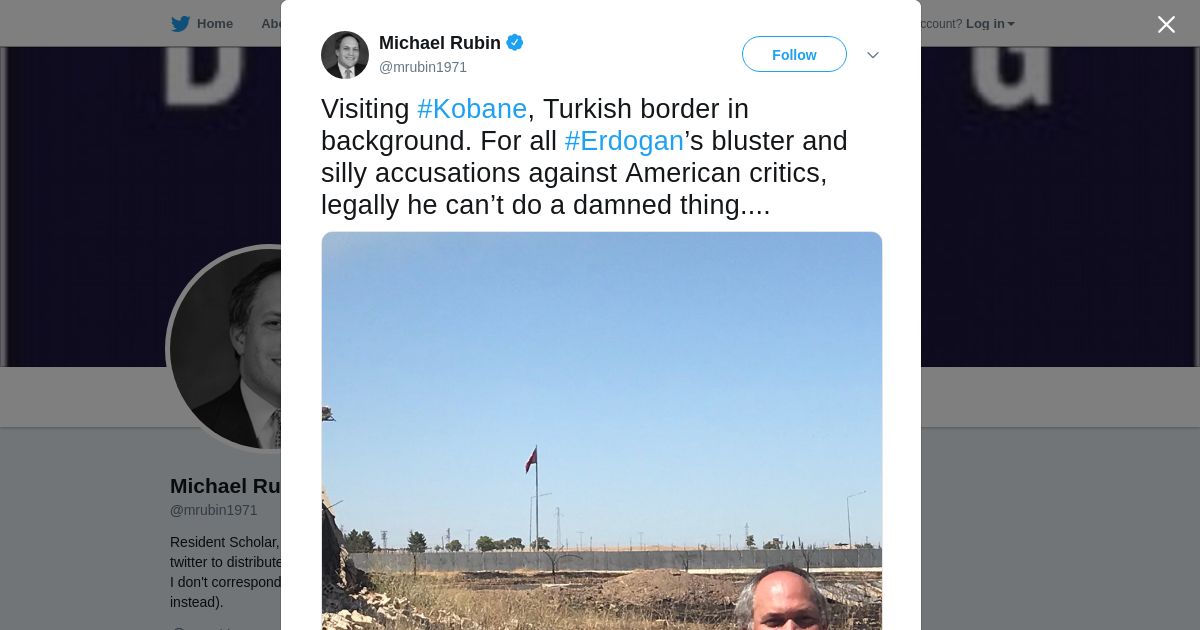Click the Michael Rubin profile name heading
Viewport: 1200px width, 630px height.
[226, 486]
